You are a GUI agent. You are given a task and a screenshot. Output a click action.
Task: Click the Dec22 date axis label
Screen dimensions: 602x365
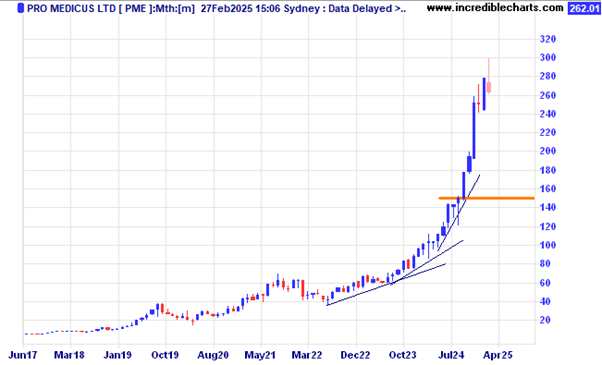click(355, 355)
